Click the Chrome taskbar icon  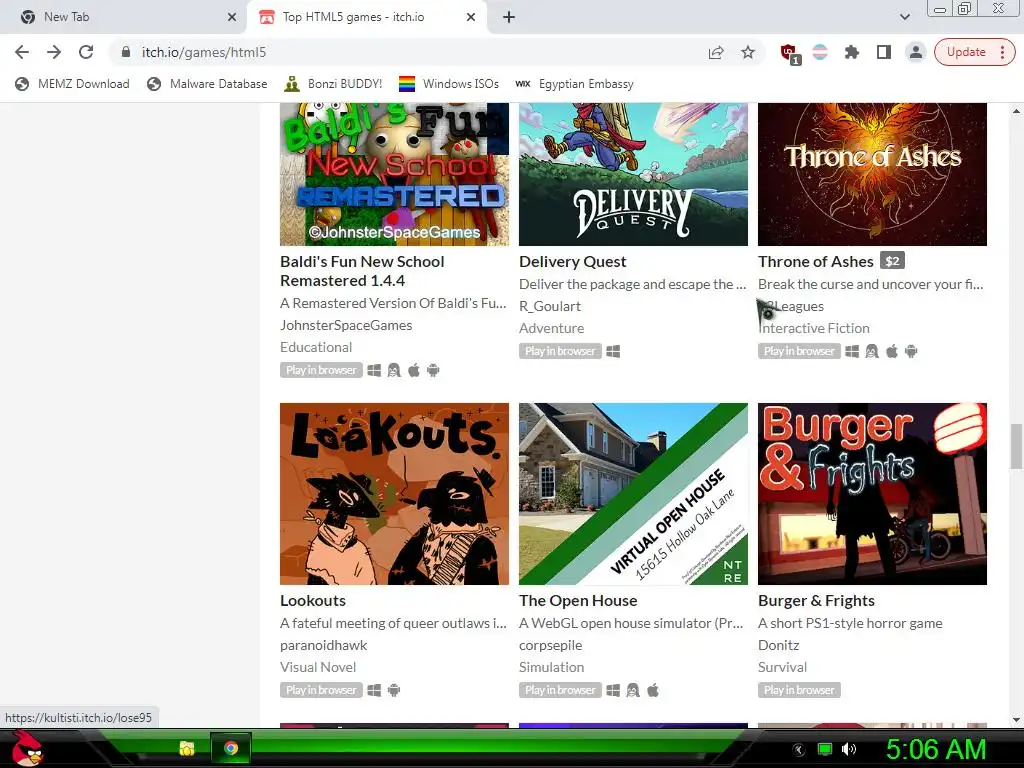click(231, 748)
